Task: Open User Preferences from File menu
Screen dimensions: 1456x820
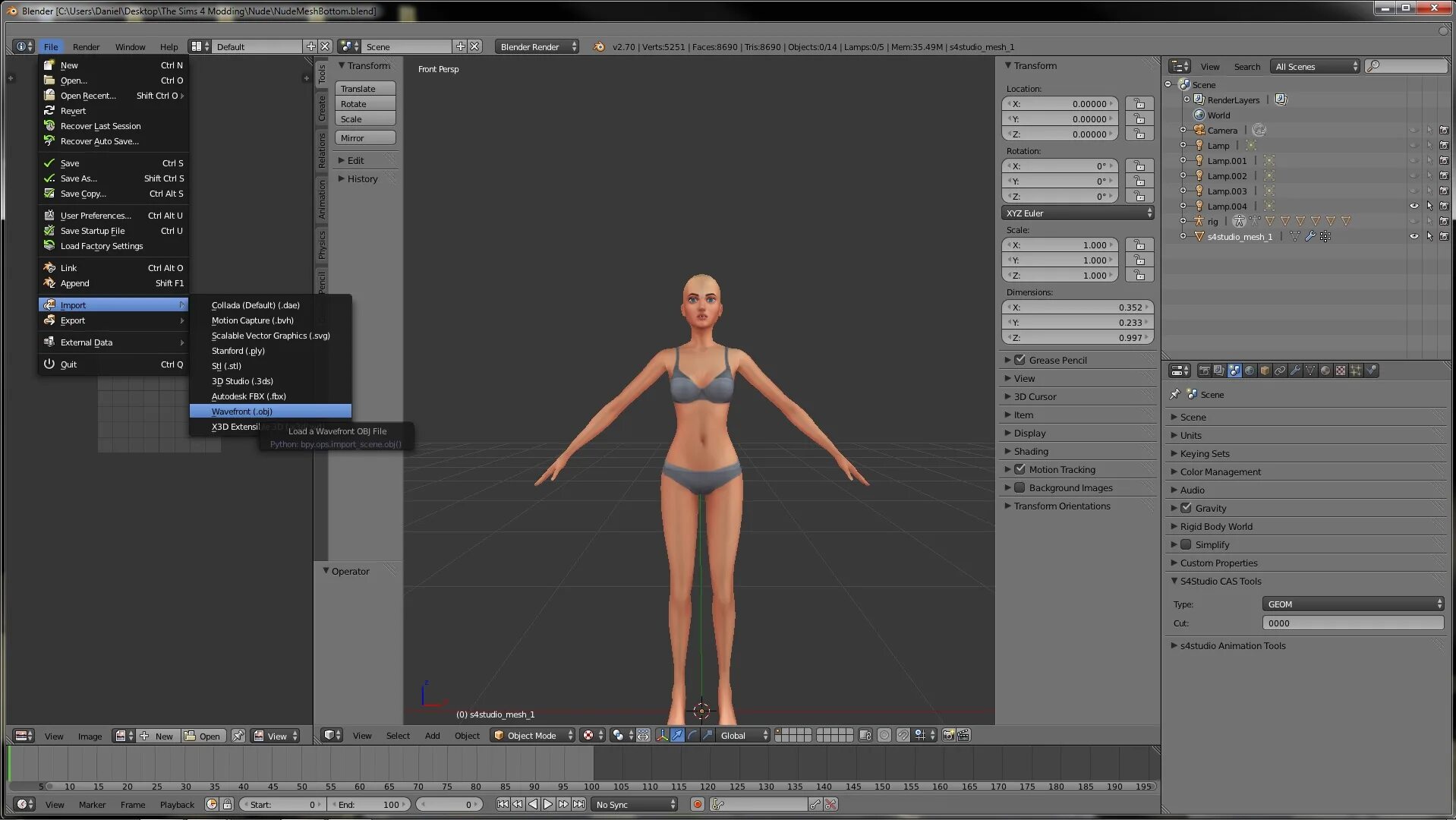Action: 114,216
